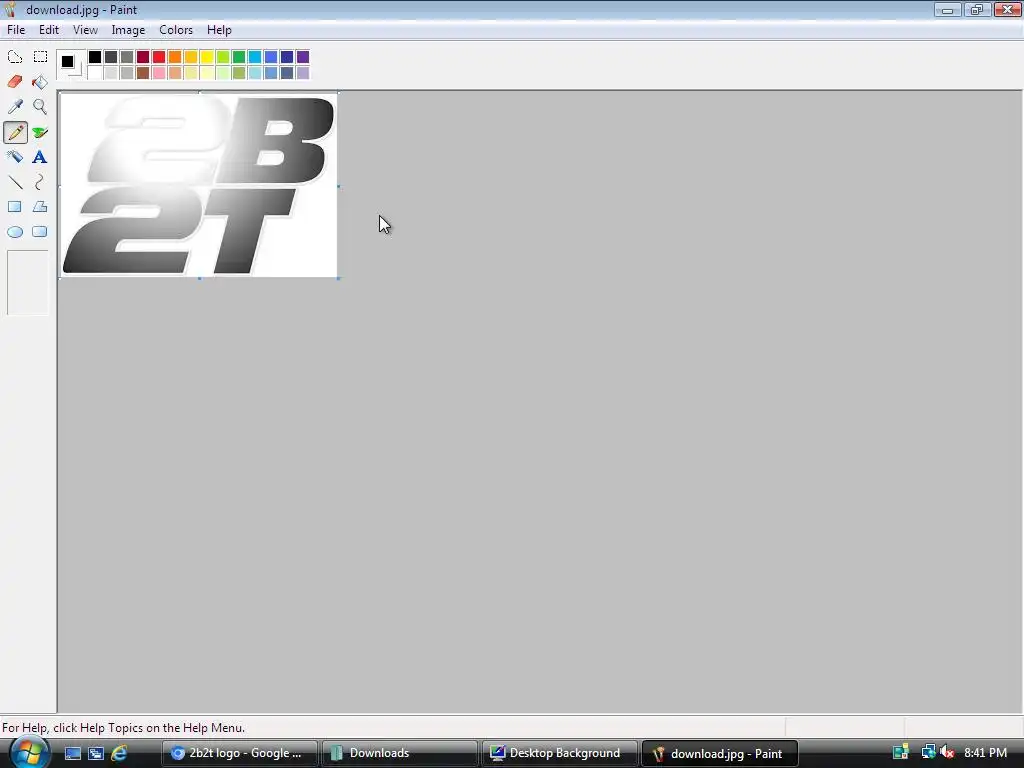
Task: Minimize the Paint window
Action: [947, 10]
